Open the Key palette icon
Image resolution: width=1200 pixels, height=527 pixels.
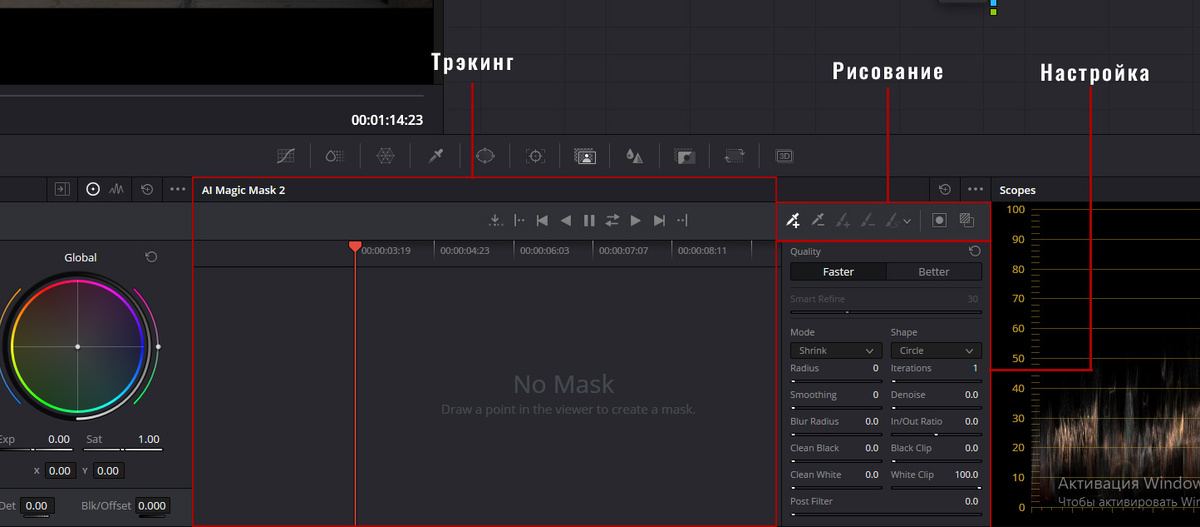point(685,156)
